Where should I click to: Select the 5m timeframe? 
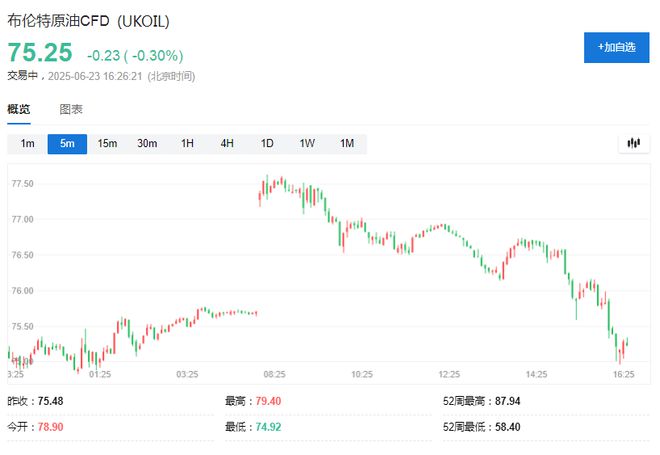(67, 144)
